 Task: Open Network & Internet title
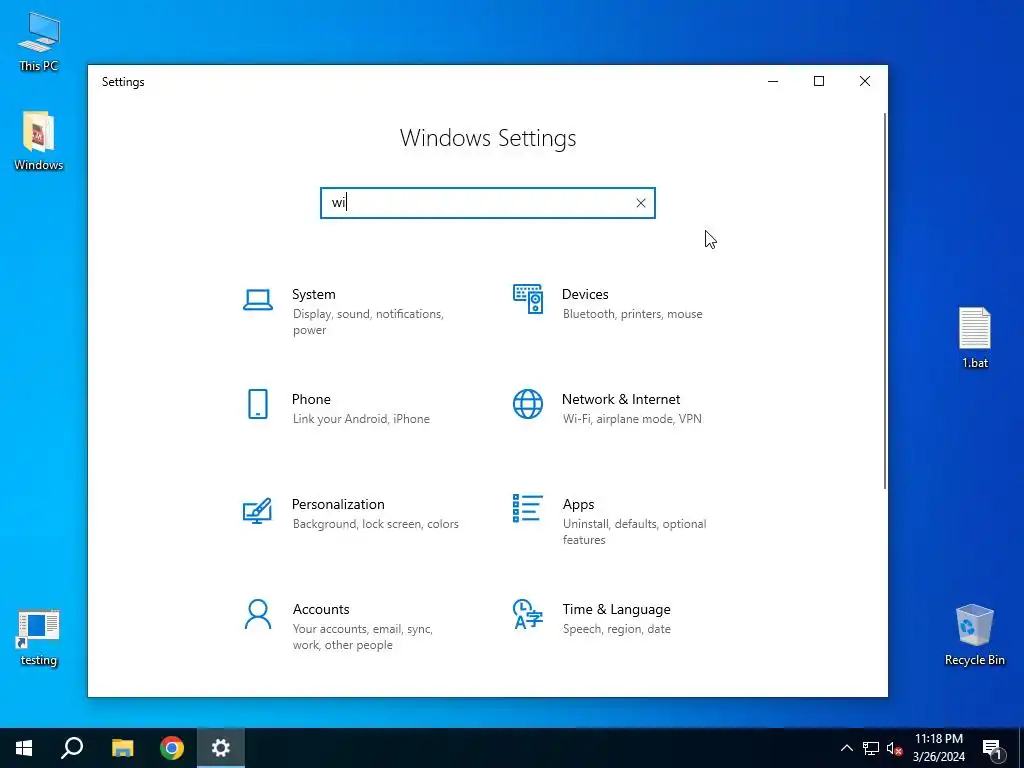click(x=621, y=400)
